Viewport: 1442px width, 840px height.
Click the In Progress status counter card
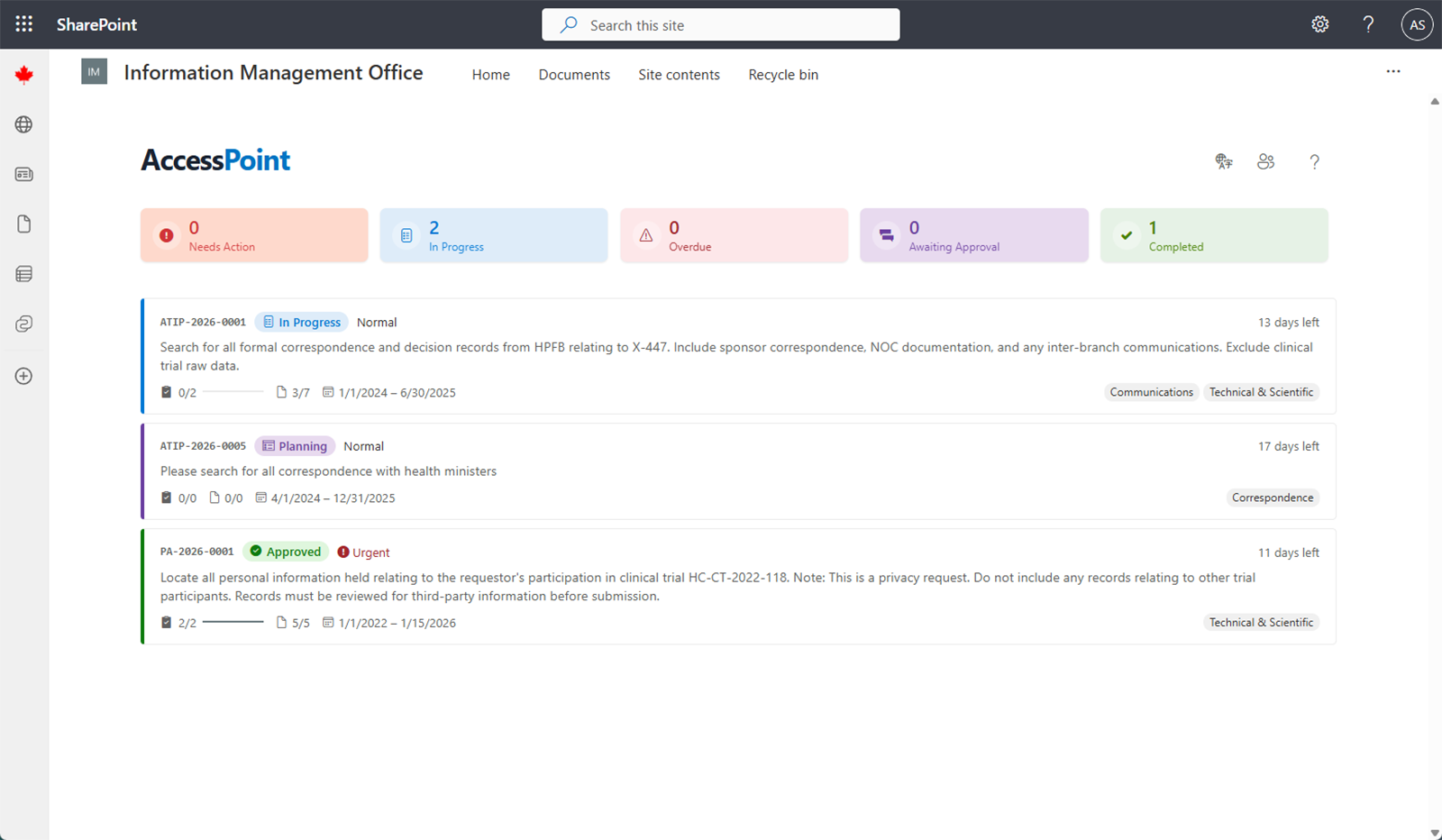pyautogui.click(x=493, y=235)
